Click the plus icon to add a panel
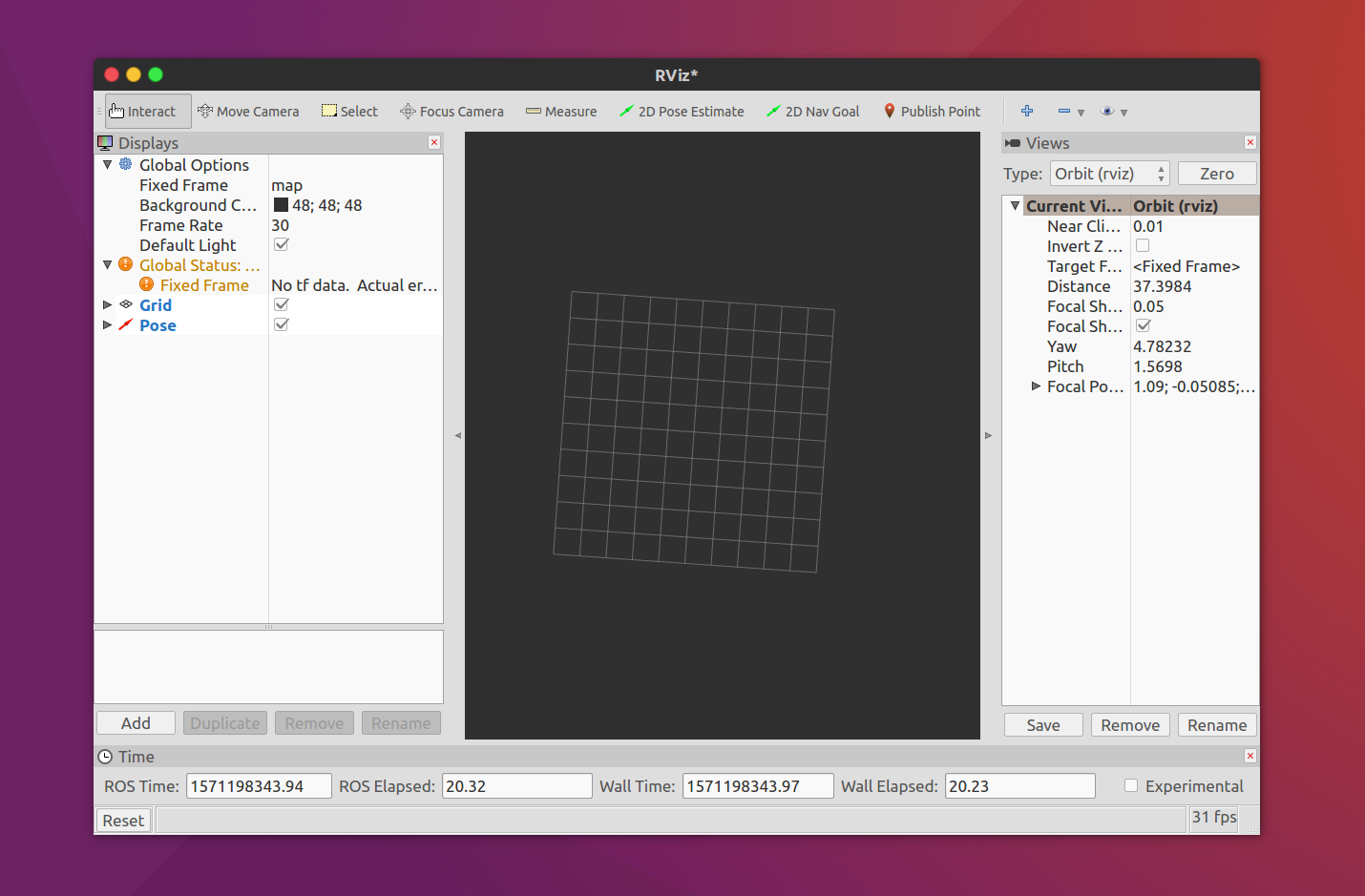The image size is (1365, 896). tap(1027, 111)
